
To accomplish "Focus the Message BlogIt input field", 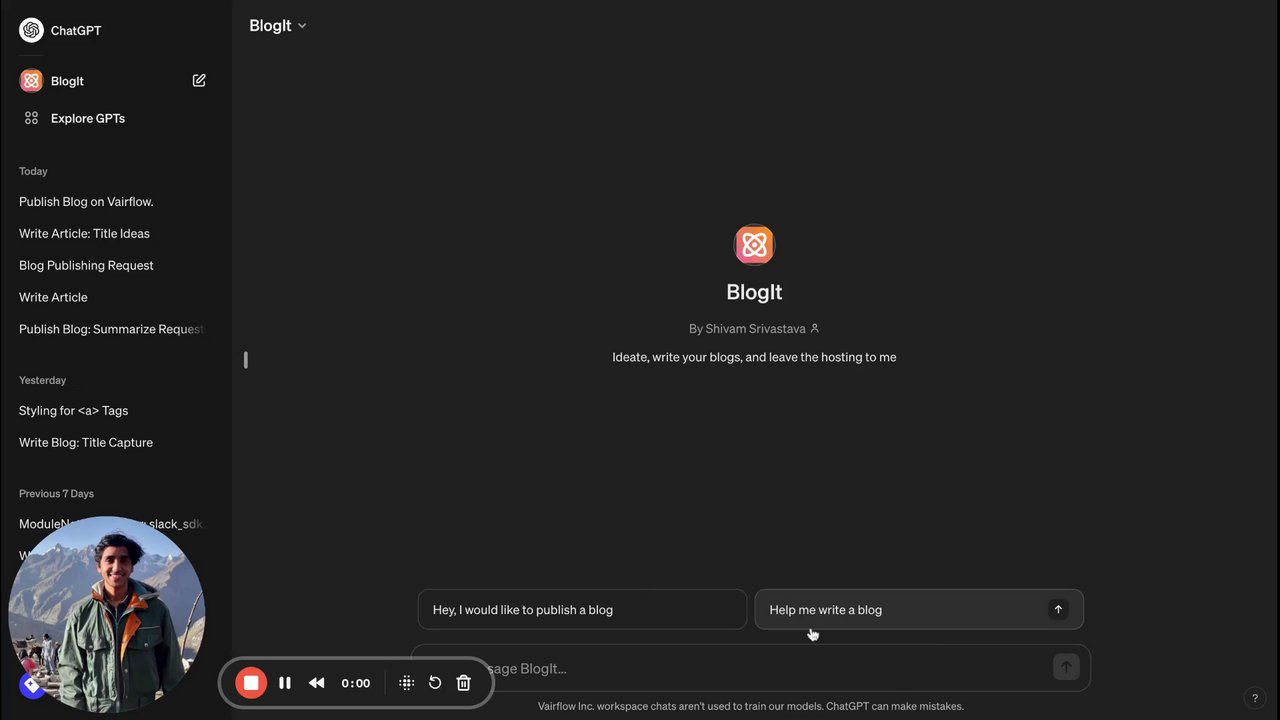I will click(750, 668).
